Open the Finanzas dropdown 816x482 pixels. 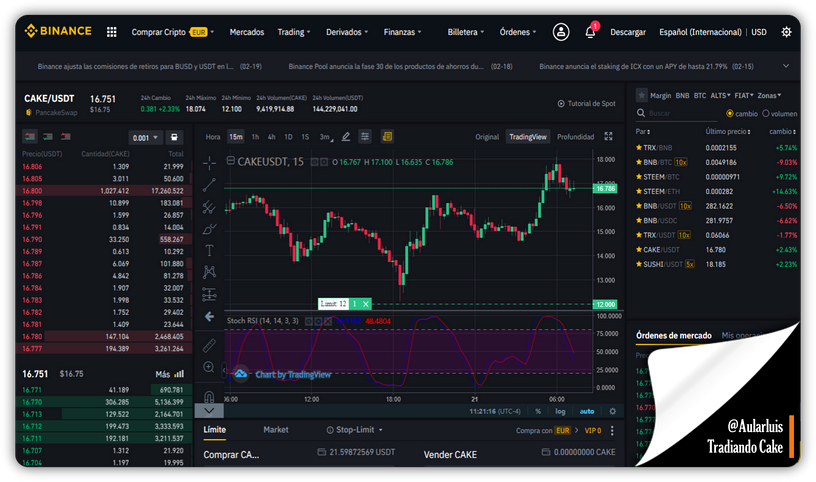pyautogui.click(x=402, y=32)
